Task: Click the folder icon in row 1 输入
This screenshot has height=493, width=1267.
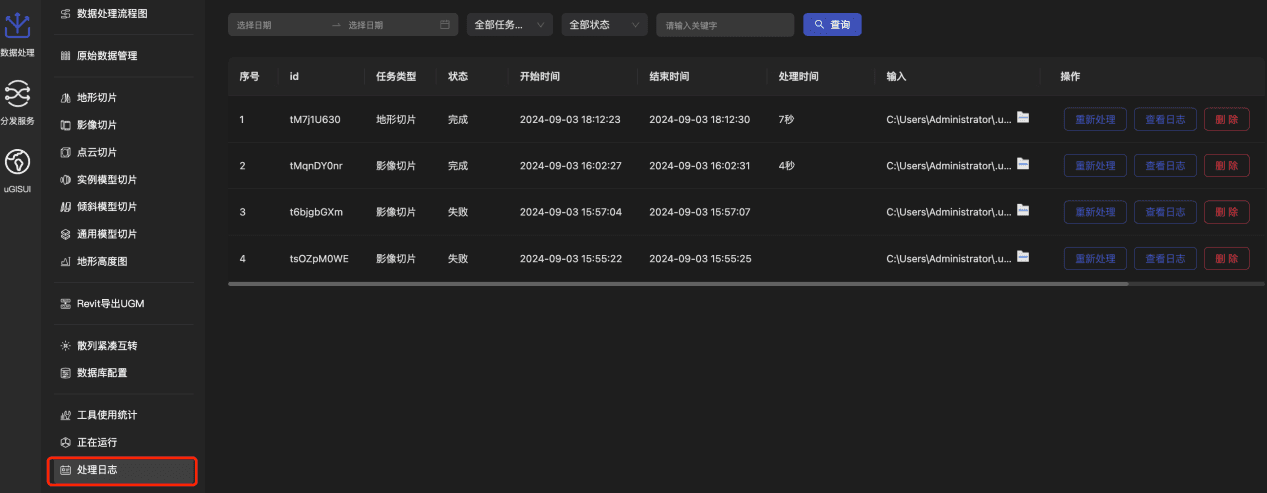Action: pos(1023,118)
